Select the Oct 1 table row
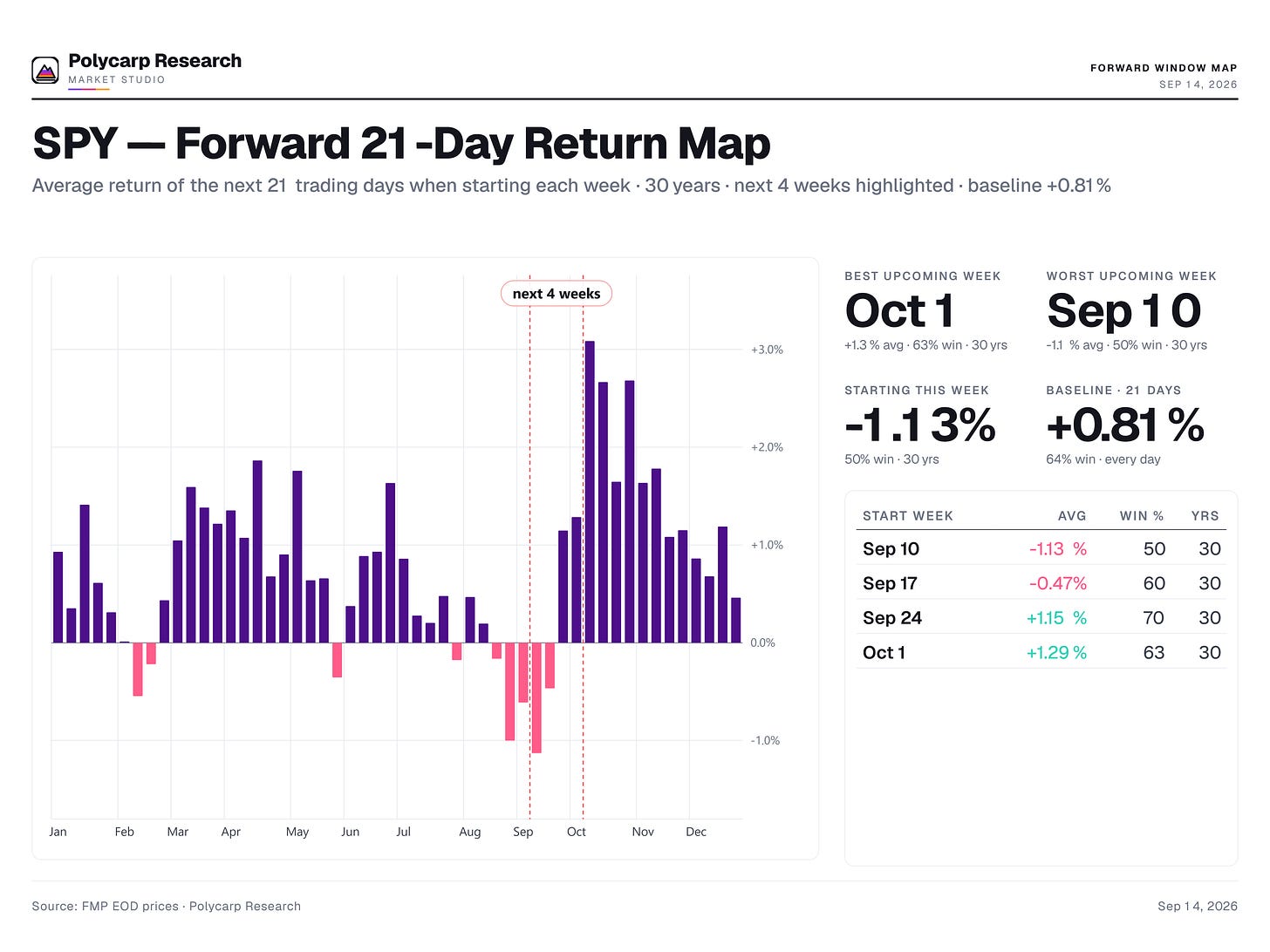The height and width of the screenshot is (952, 1270). pyautogui.click(x=1041, y=652)
